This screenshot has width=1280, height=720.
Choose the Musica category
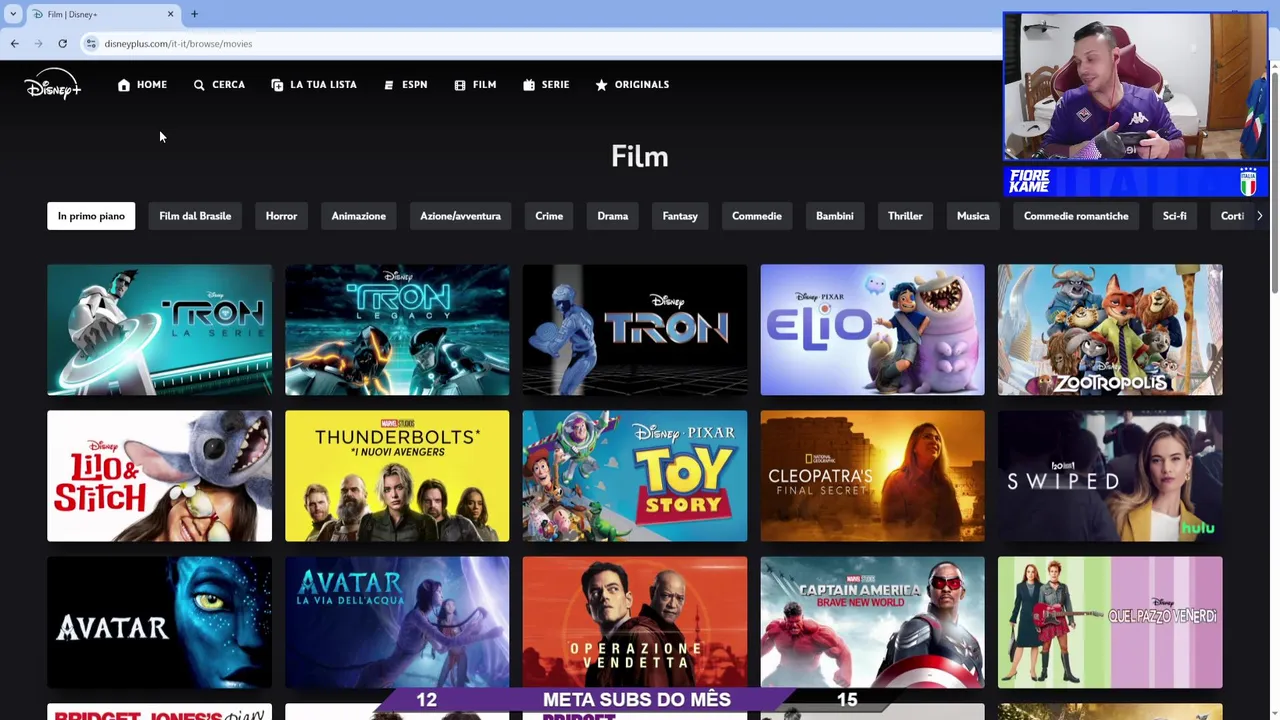[973, 216]
